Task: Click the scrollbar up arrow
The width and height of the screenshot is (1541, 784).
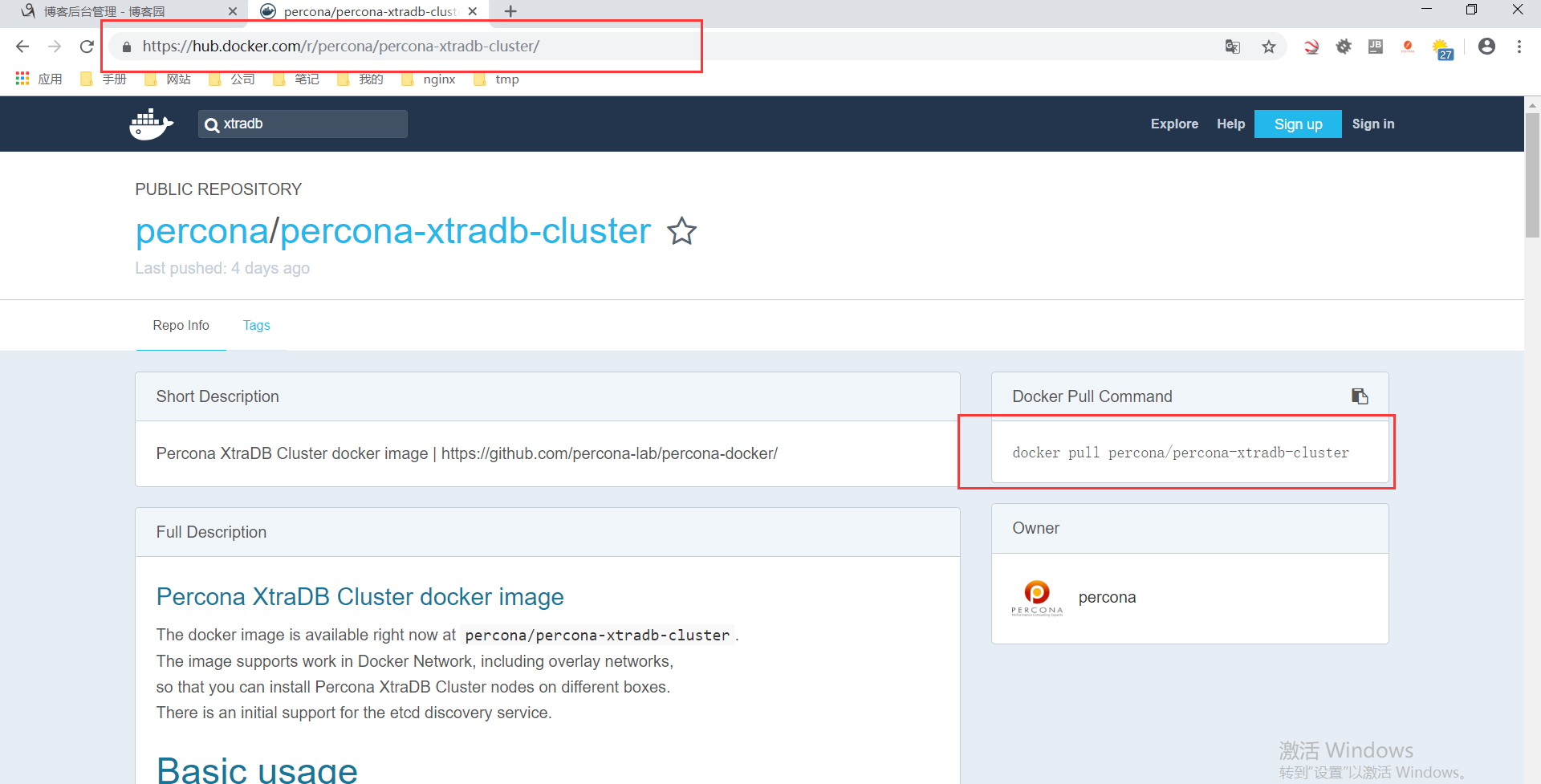Action: coord(1532,104)
